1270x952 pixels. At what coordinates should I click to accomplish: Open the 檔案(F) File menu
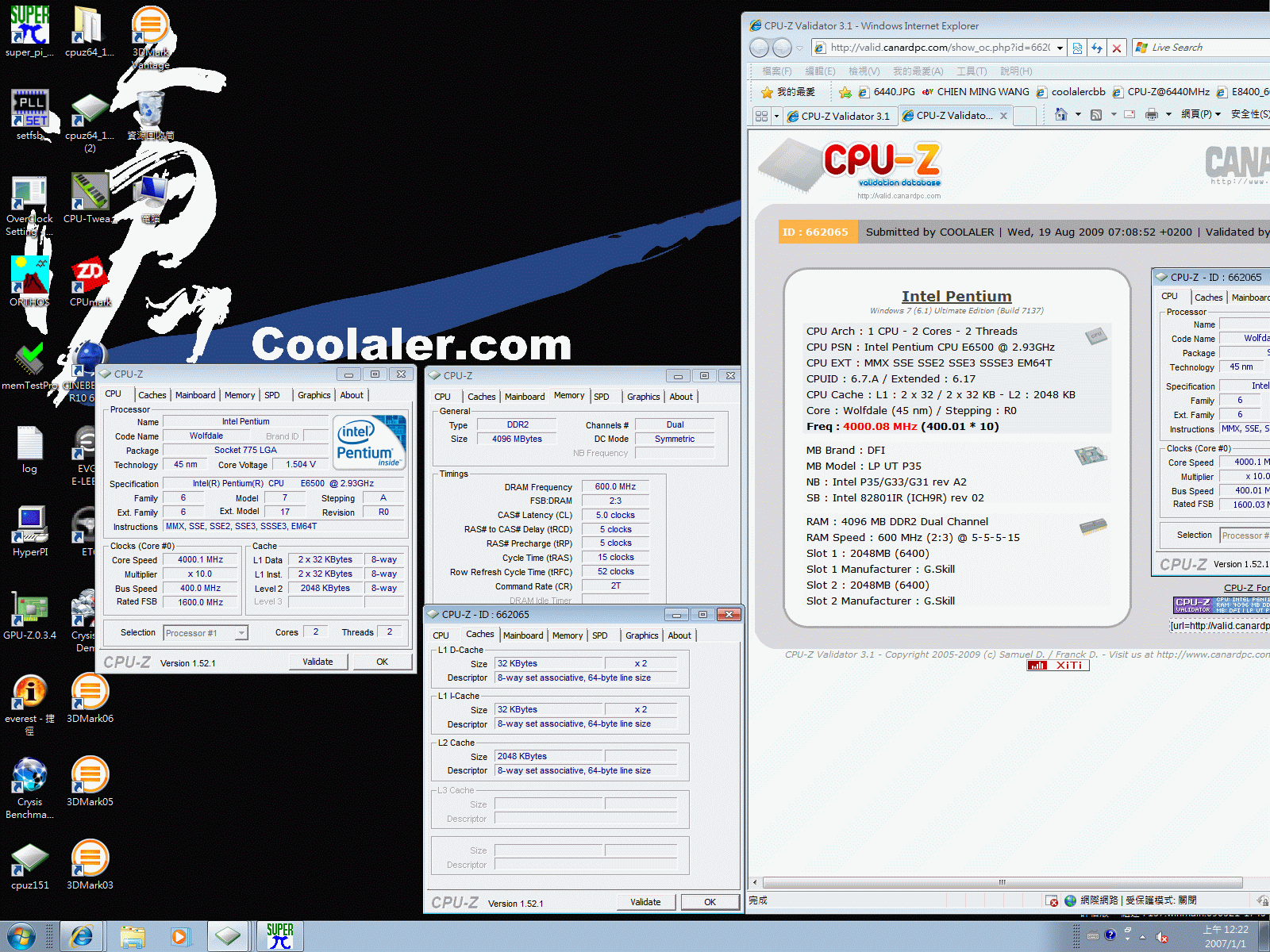click(777, 71)
